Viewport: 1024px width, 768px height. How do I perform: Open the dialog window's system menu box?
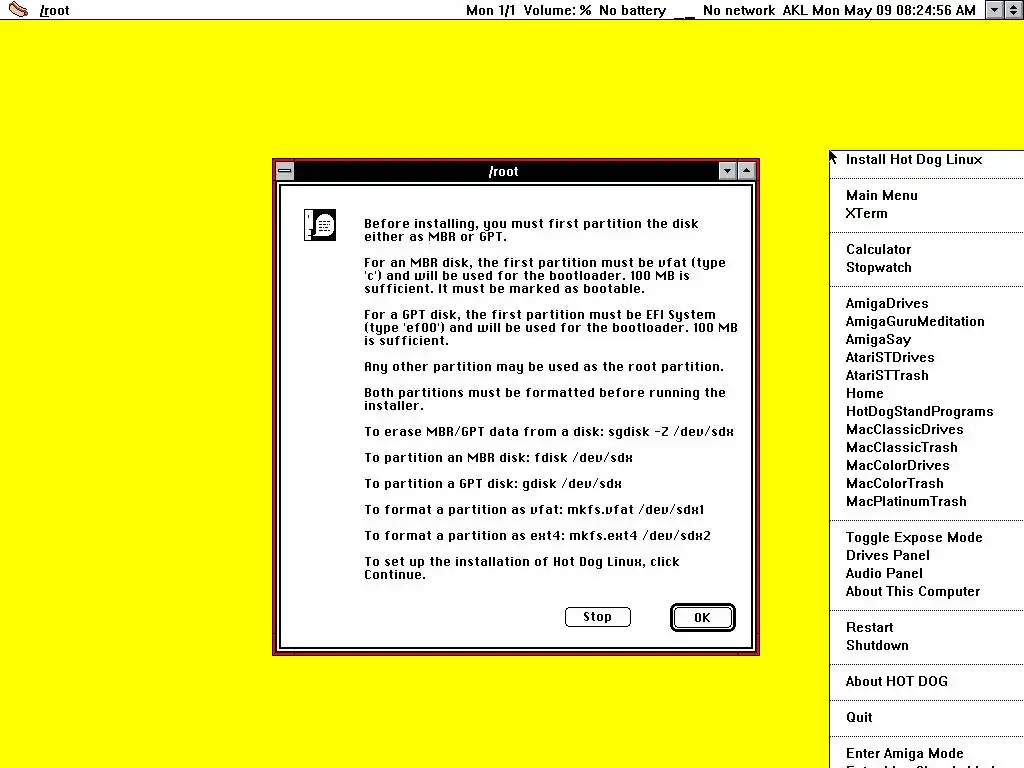pyautogui.click(x=285, y=171)
